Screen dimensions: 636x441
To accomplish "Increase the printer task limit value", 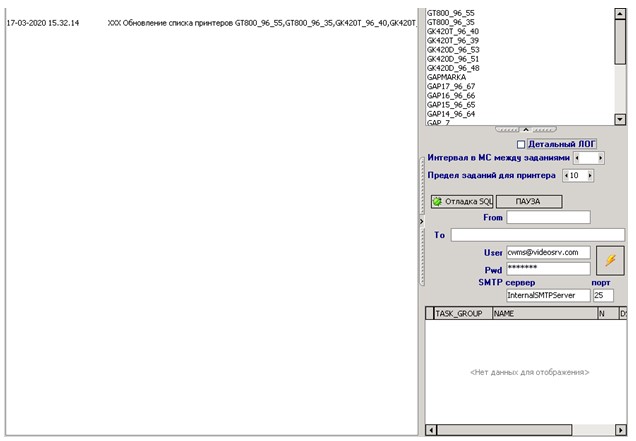I will [591, 175].
